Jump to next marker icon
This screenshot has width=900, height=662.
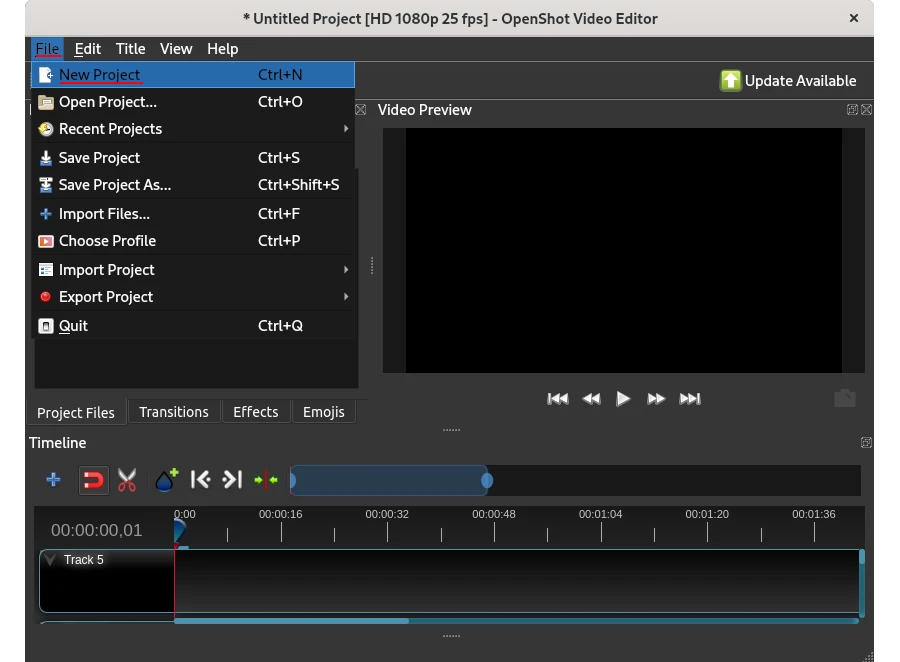point(232,481)
